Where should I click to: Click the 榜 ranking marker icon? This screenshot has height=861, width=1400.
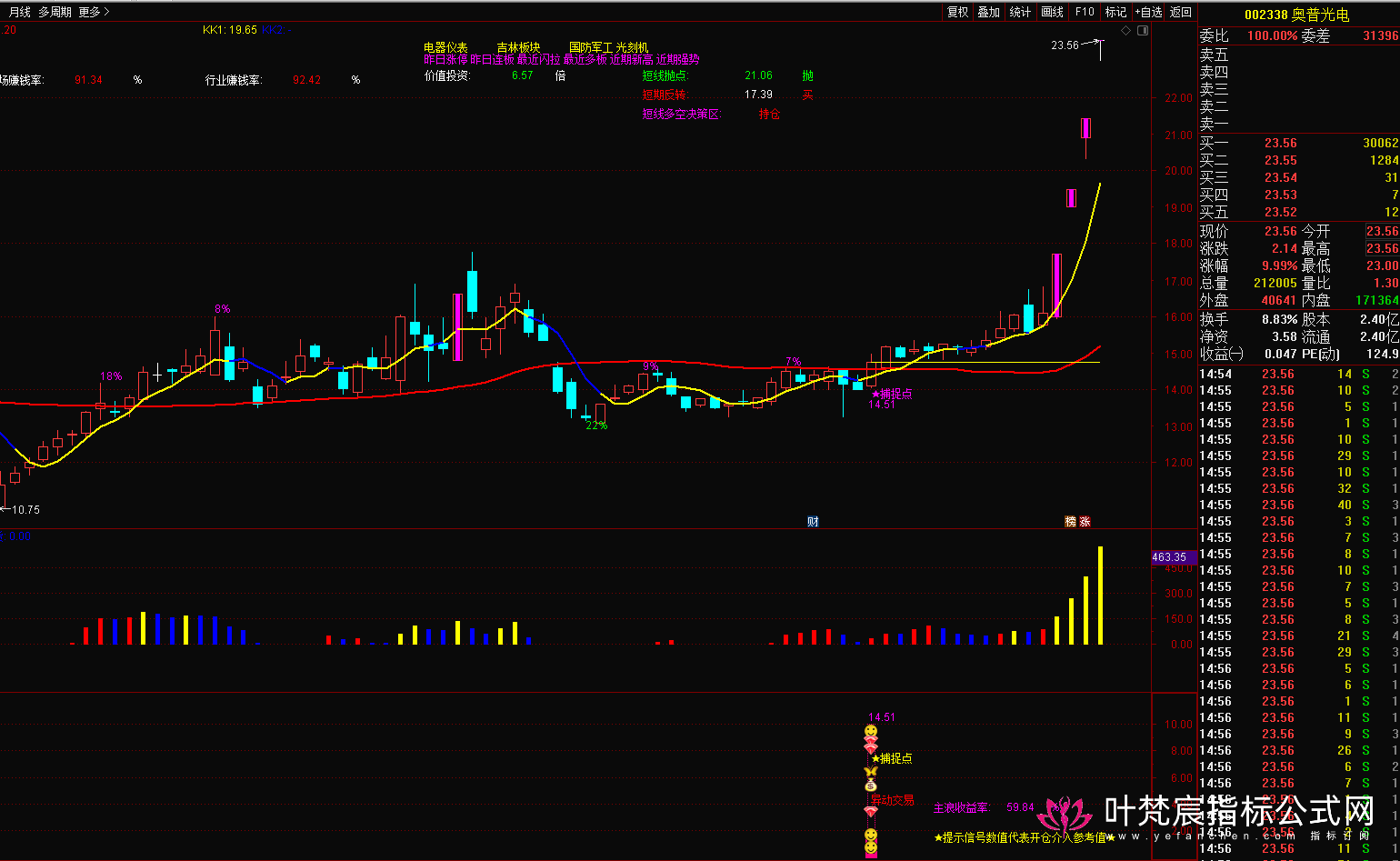[1070, 522]
